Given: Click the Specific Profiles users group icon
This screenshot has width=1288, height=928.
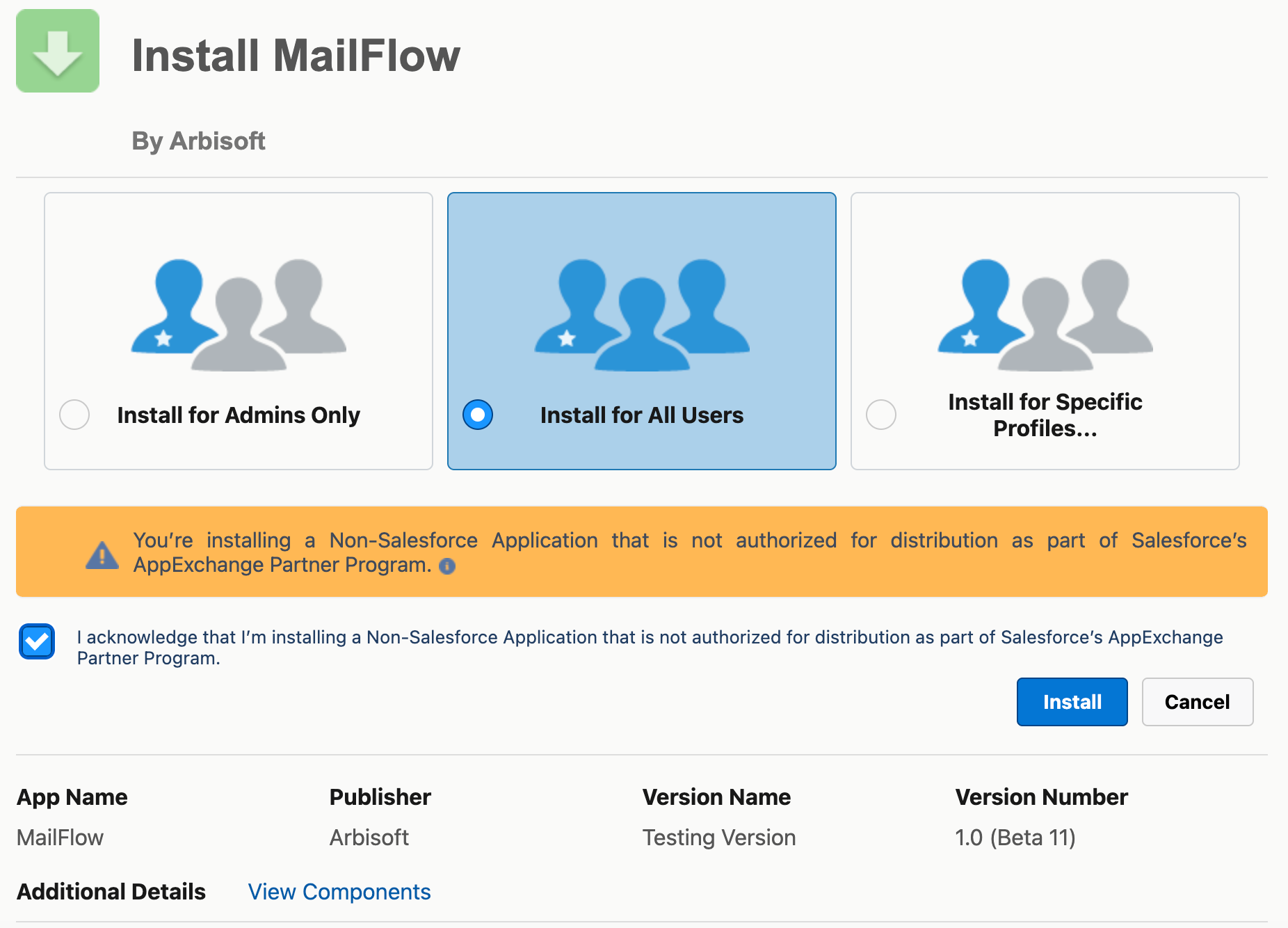Looking at the screenshot, I should [x=1045, y=314].
